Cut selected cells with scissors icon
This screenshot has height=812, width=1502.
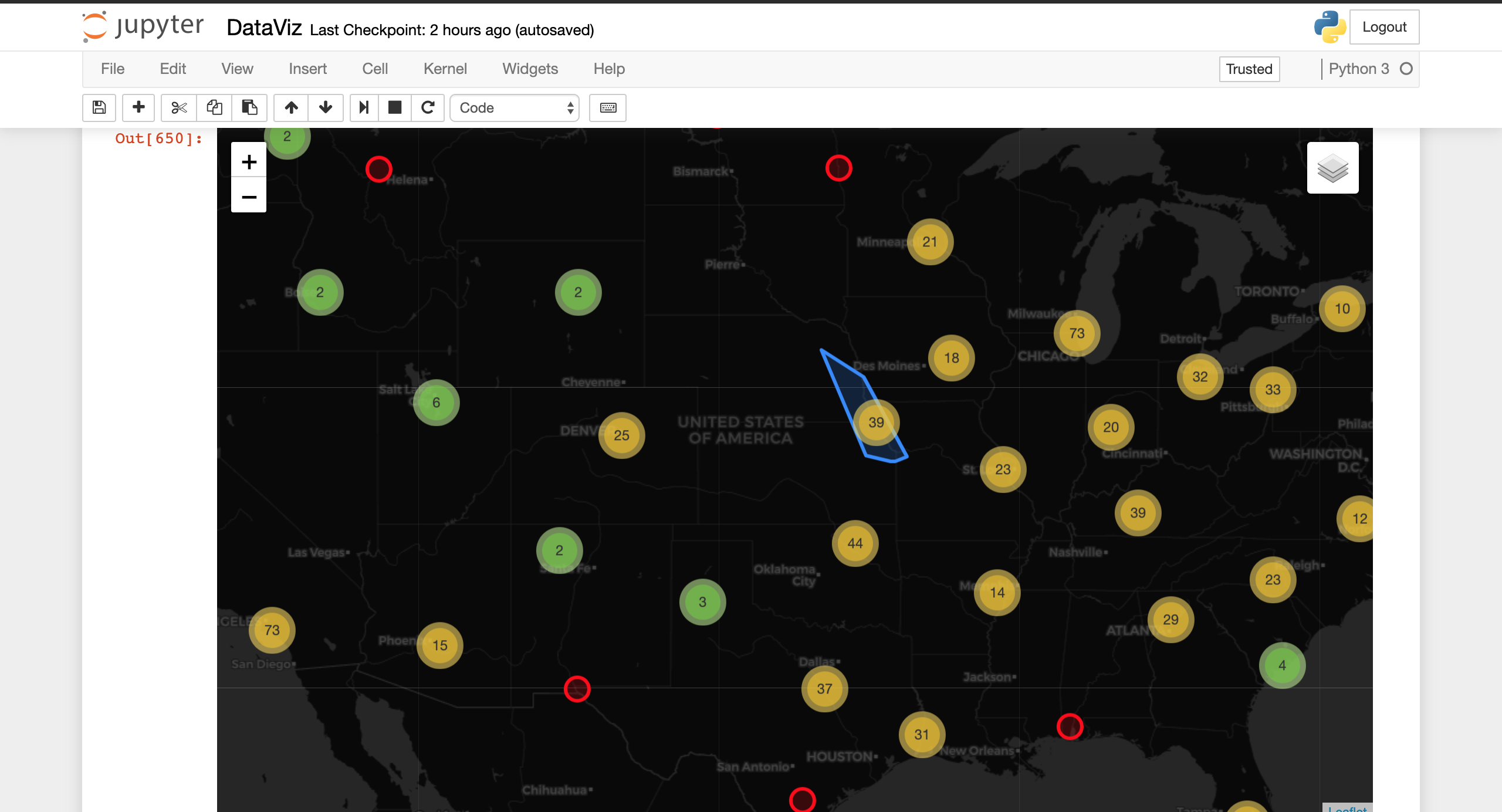pyautogui.click(x=179, y=107)
